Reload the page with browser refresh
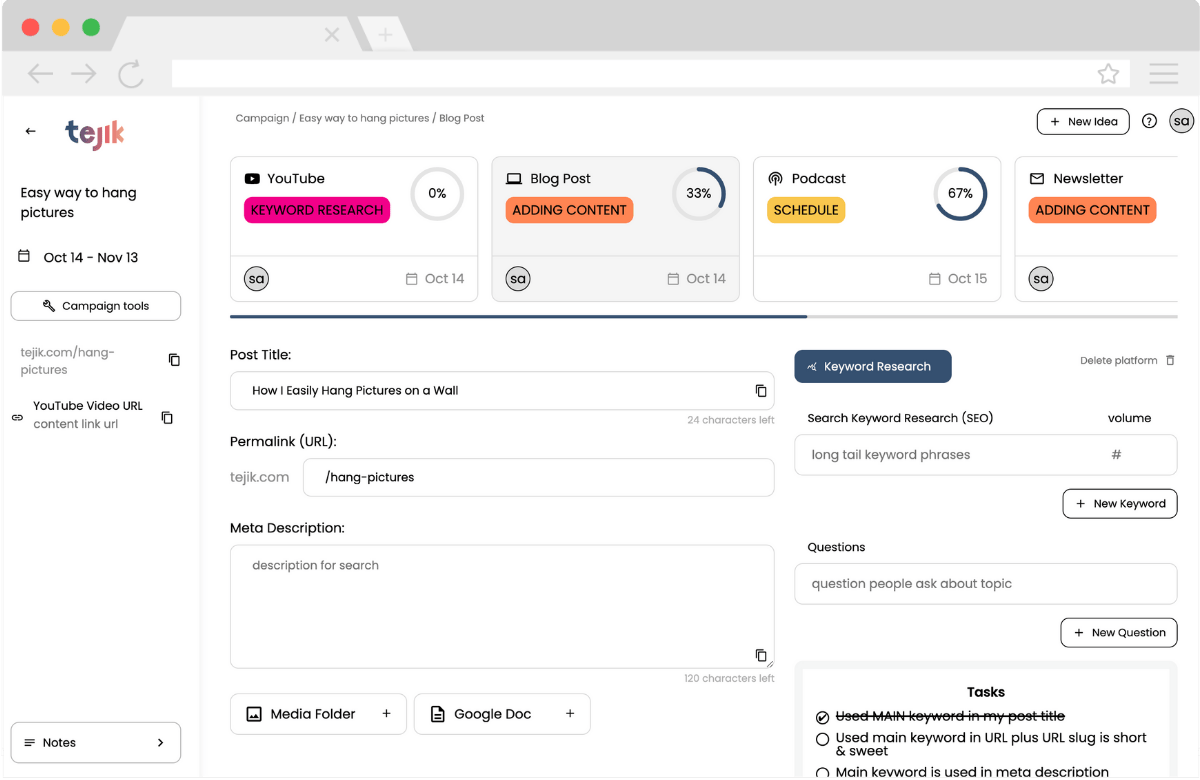Viewport: 1200px width, 780px height. 130,74
